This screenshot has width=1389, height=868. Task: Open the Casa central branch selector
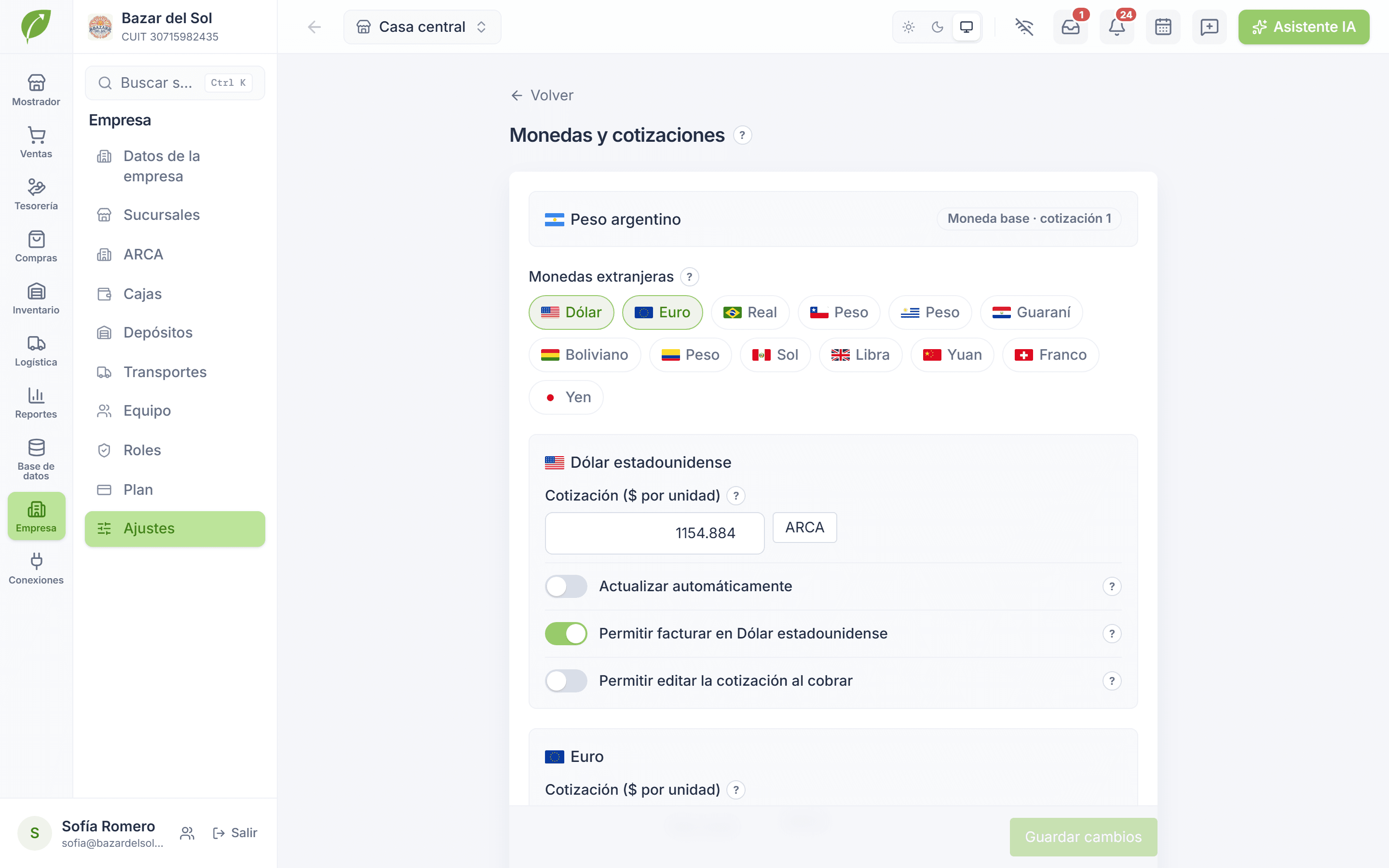pyautogui.click(x=422, y=27)
